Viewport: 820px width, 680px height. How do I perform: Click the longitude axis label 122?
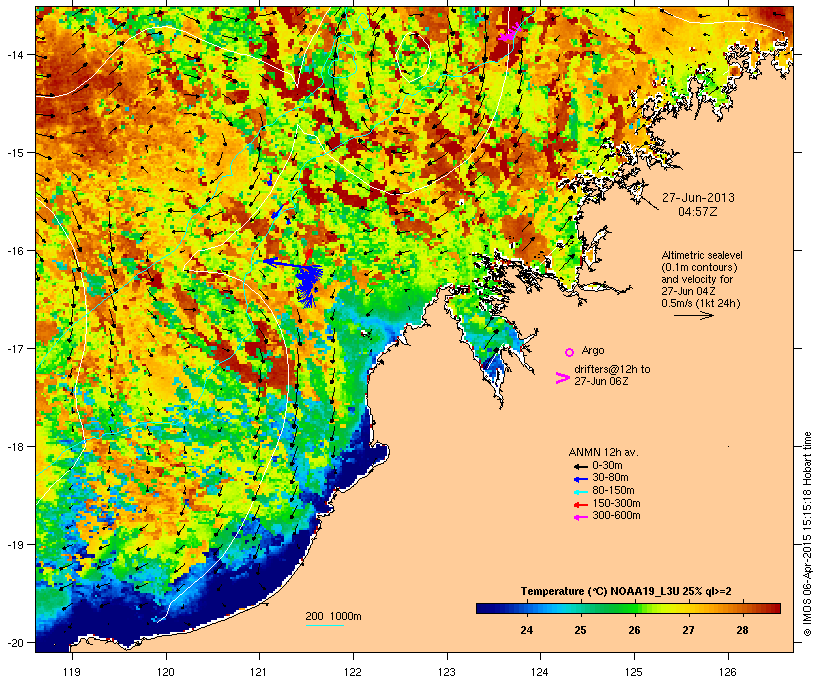(353, 672)
